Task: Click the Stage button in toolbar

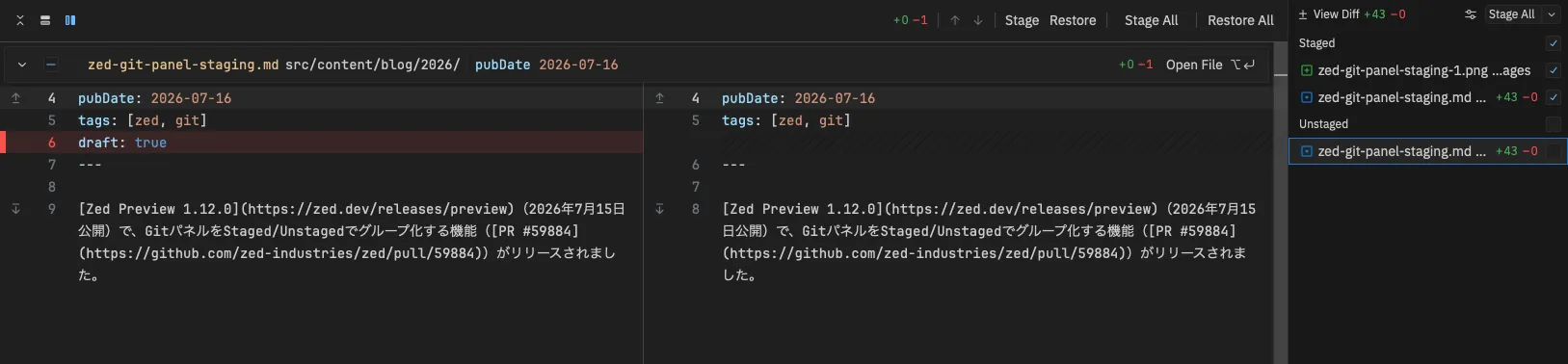Action: coord(1022,20)
